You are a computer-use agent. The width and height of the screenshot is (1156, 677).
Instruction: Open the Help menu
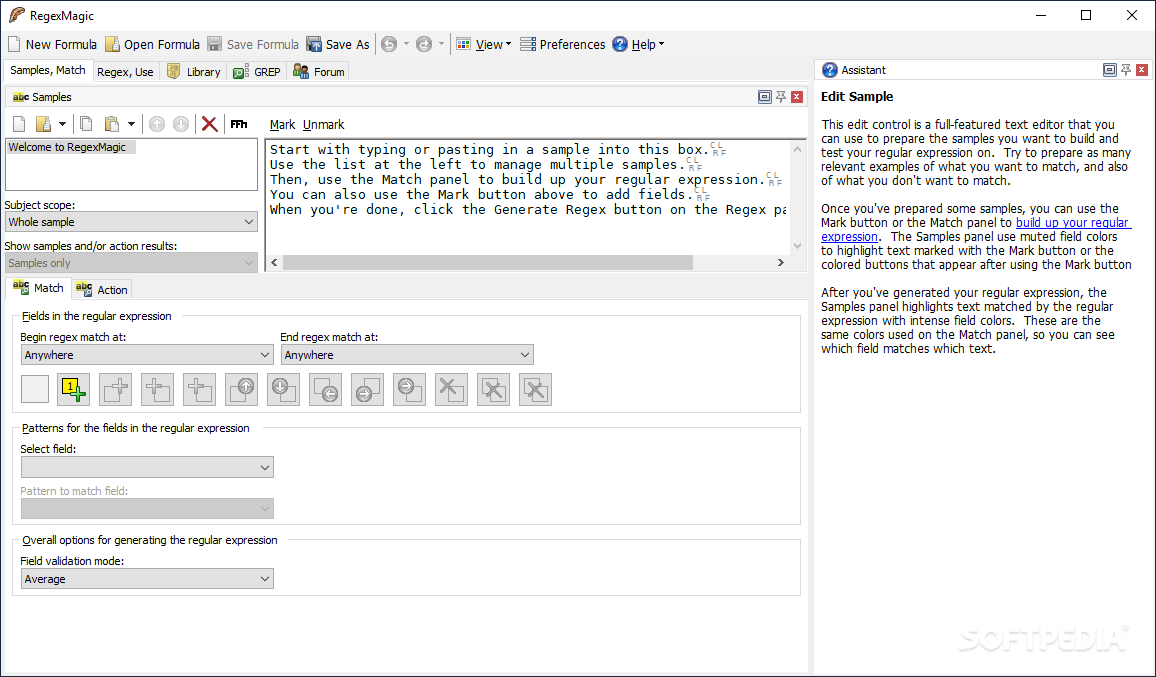pyautogui.click(x=638, y=44)
